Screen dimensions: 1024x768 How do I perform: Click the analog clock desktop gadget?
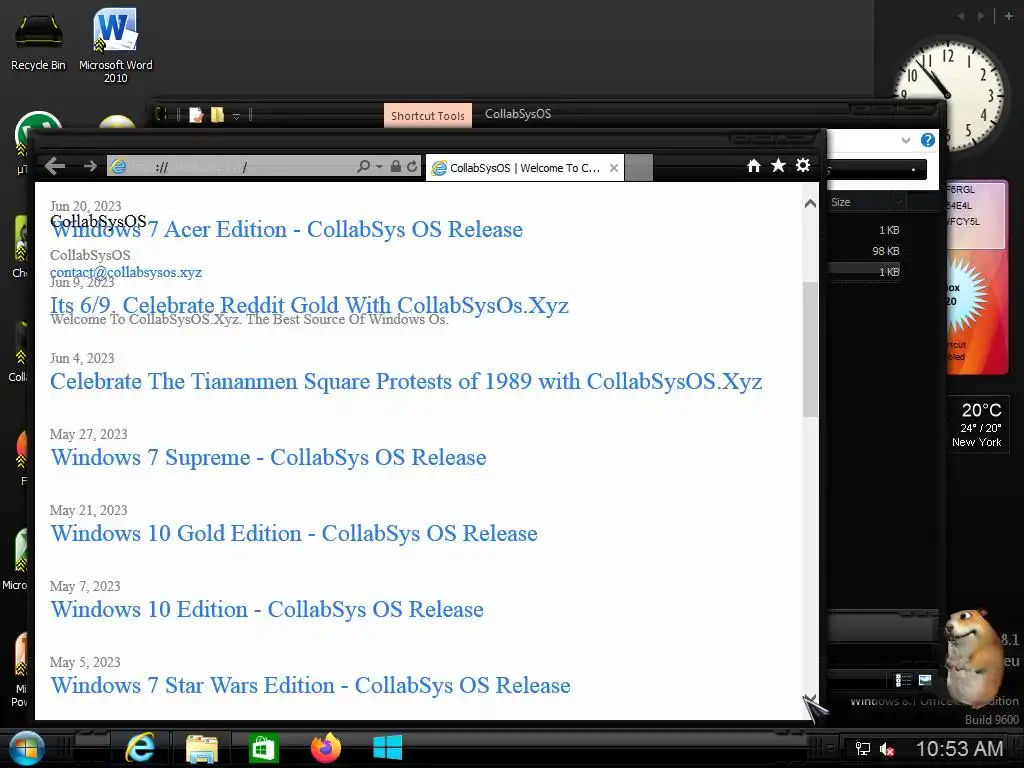coord(947,95)
